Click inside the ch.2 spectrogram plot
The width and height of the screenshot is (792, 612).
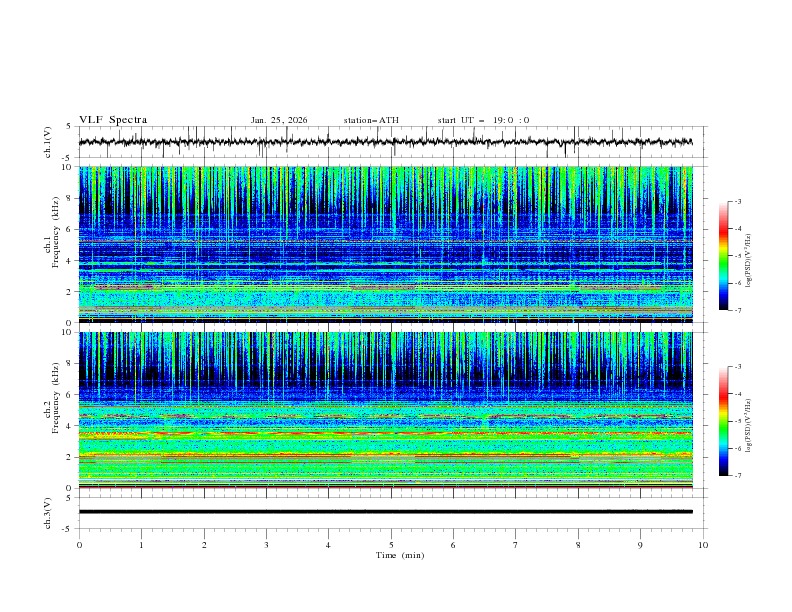tap(385, 410)
